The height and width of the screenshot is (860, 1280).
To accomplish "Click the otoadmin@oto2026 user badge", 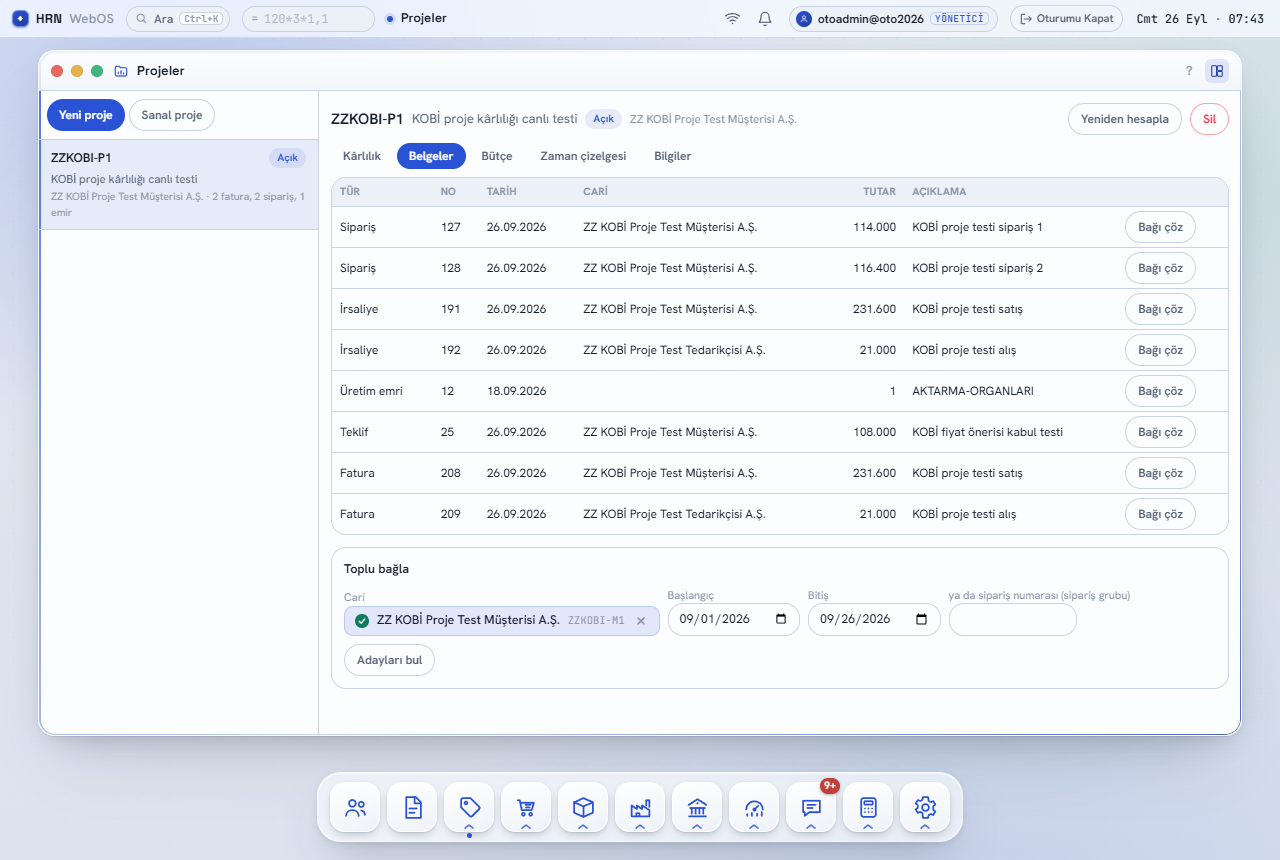I will point(893,18).
